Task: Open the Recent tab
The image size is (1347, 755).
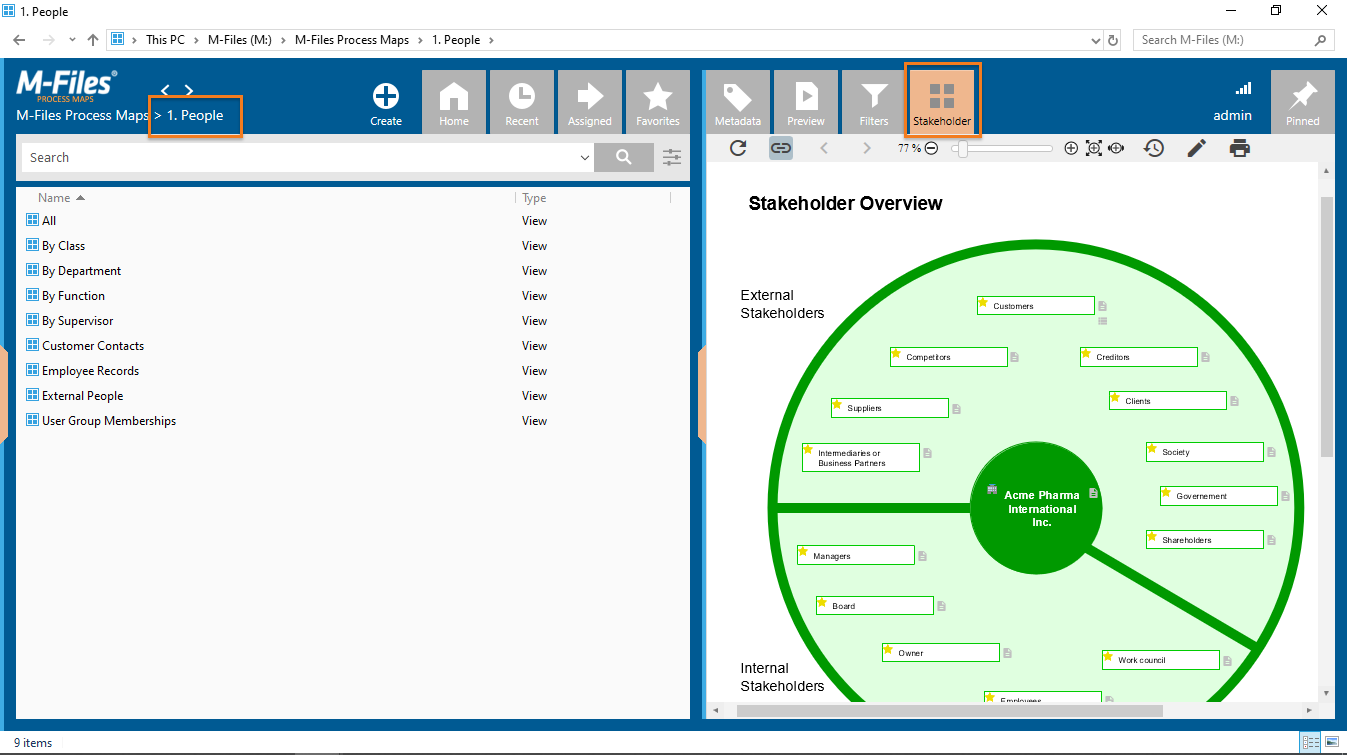Action: [x=522, y=102]
